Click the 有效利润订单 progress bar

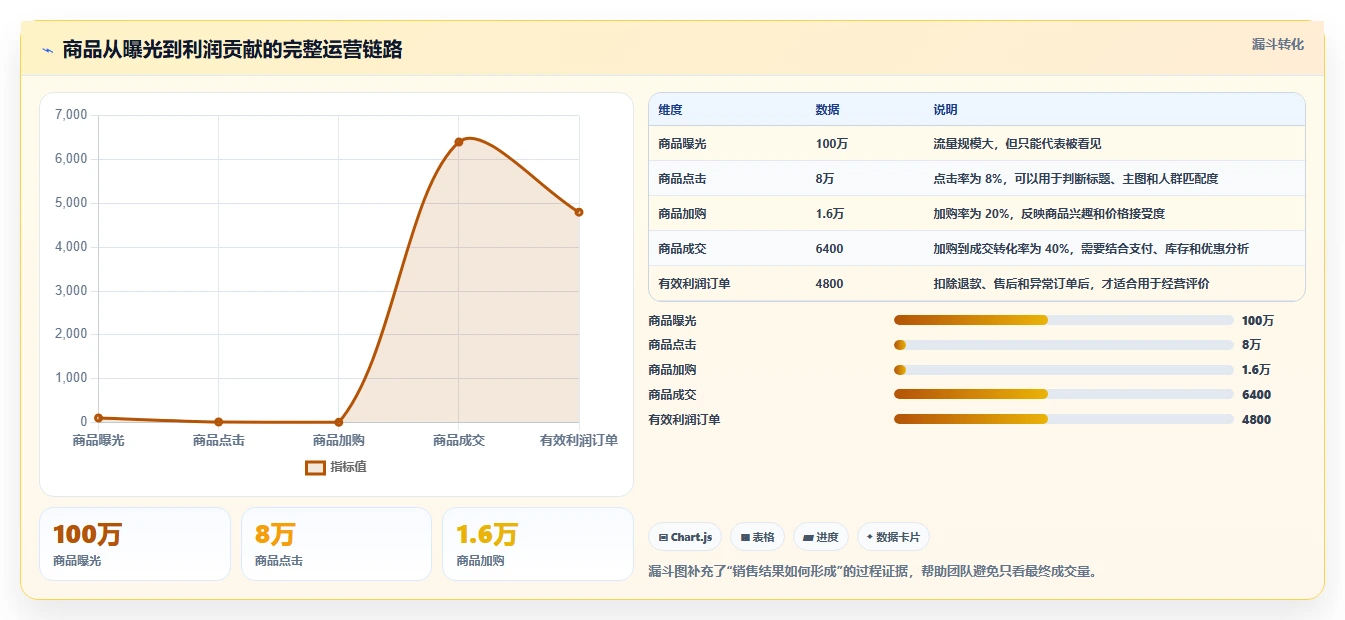click(x=1063, y=419)
